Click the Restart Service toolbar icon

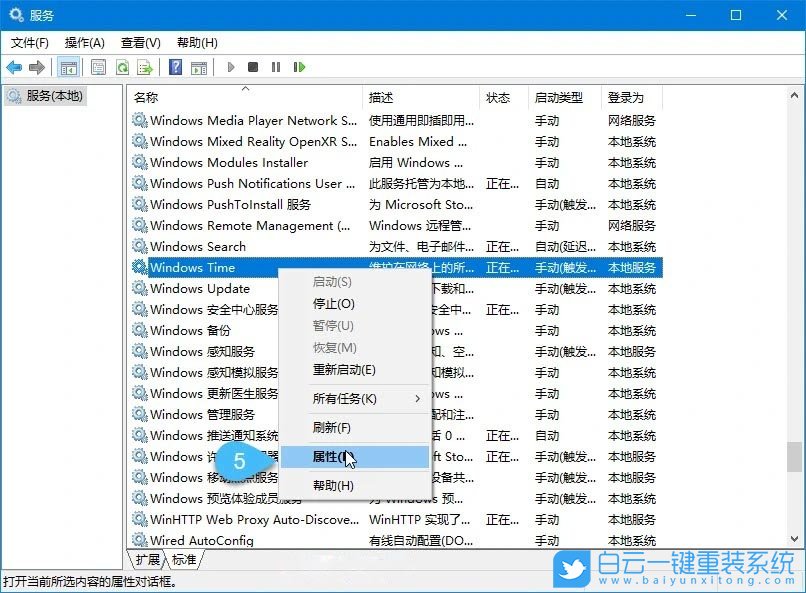click(299, 67)
